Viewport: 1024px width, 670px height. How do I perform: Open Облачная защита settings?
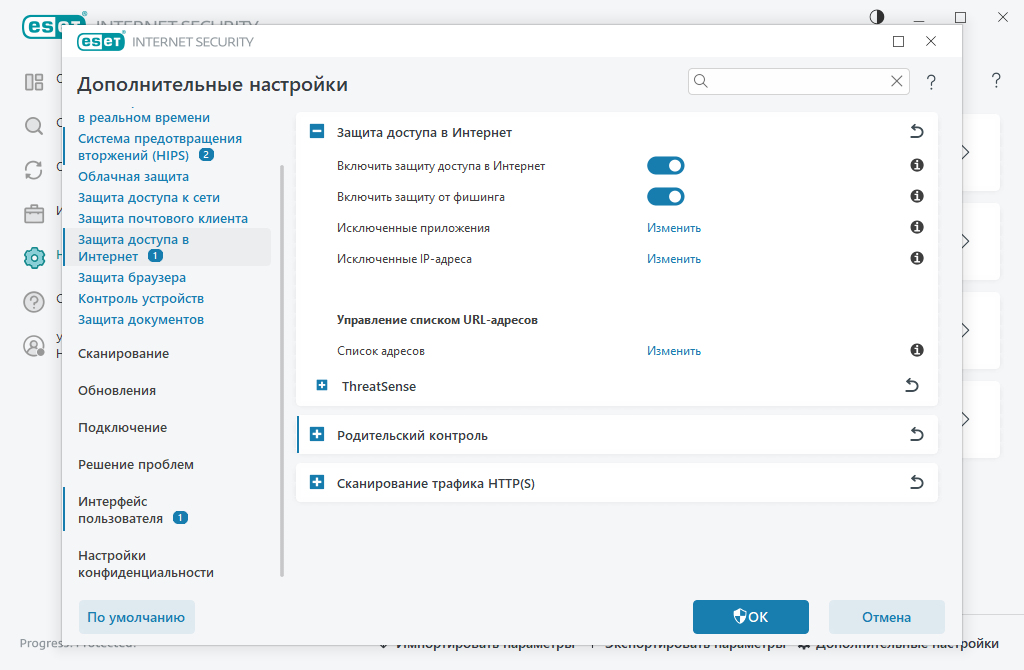[133, 176]
